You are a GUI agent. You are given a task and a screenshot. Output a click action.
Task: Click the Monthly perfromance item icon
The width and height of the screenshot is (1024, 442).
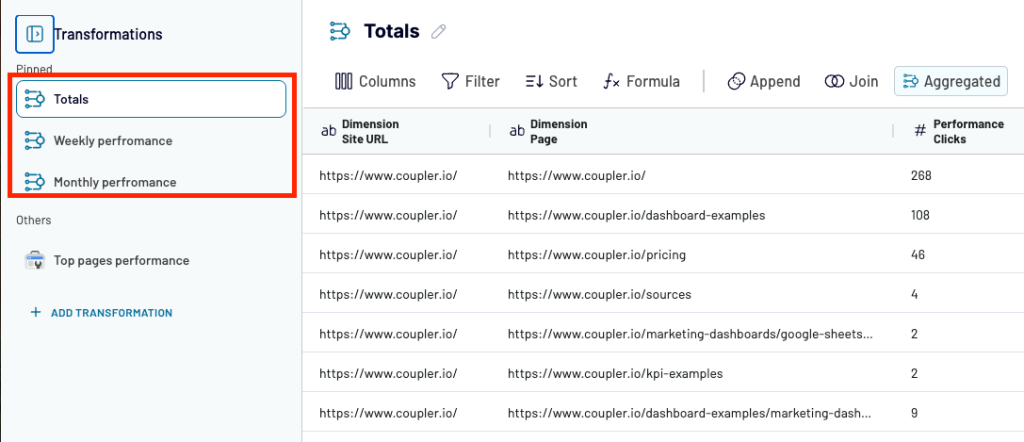pyautogui.click(x=34, y=182)
